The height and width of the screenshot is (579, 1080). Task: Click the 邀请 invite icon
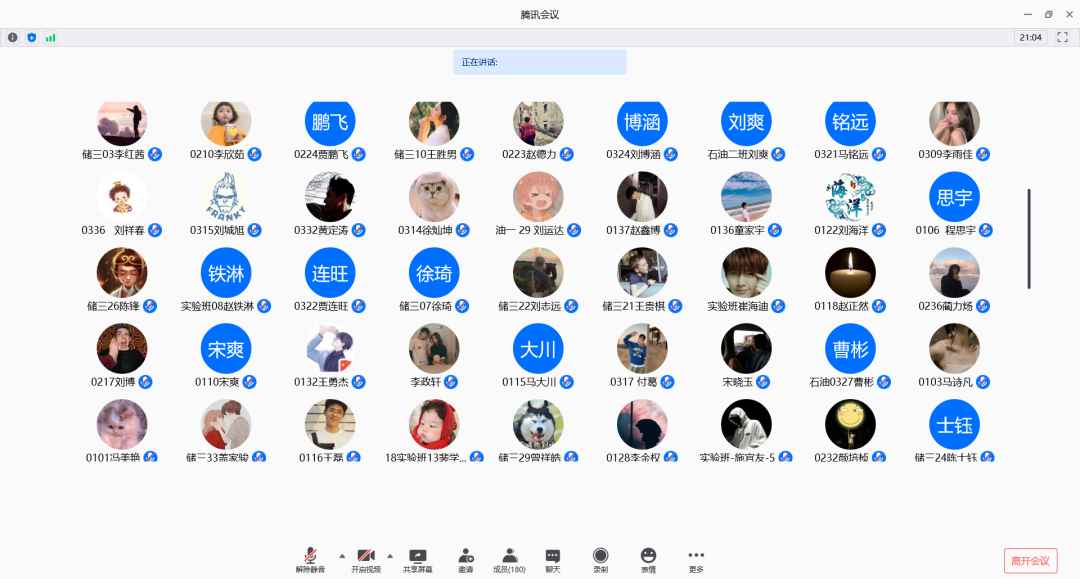[465, 560]
